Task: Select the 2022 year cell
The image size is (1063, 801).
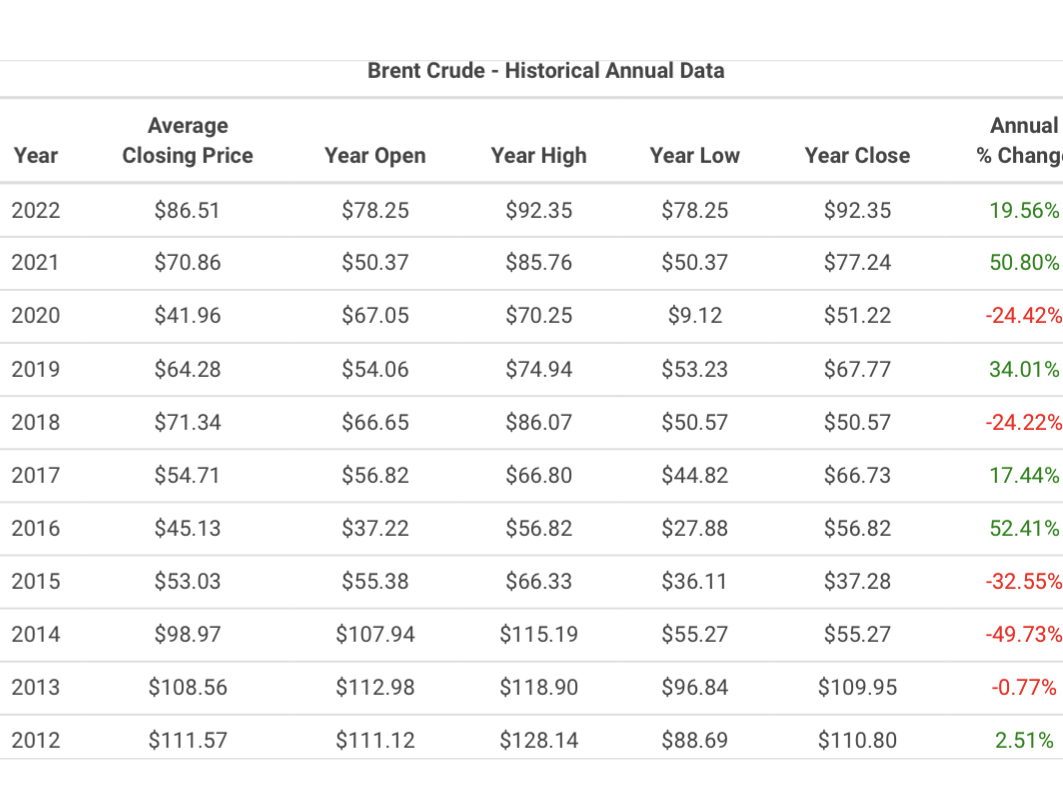Action: [36, 210]
